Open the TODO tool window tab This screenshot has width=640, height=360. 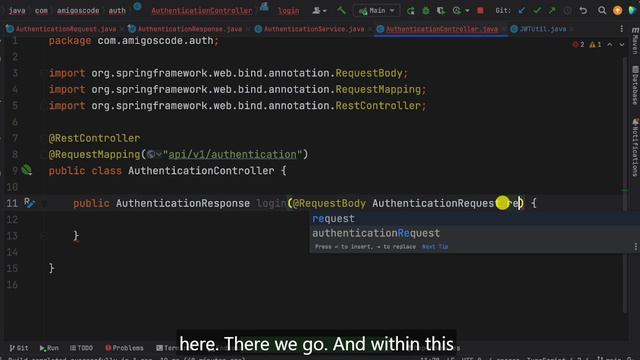[81, 348]
